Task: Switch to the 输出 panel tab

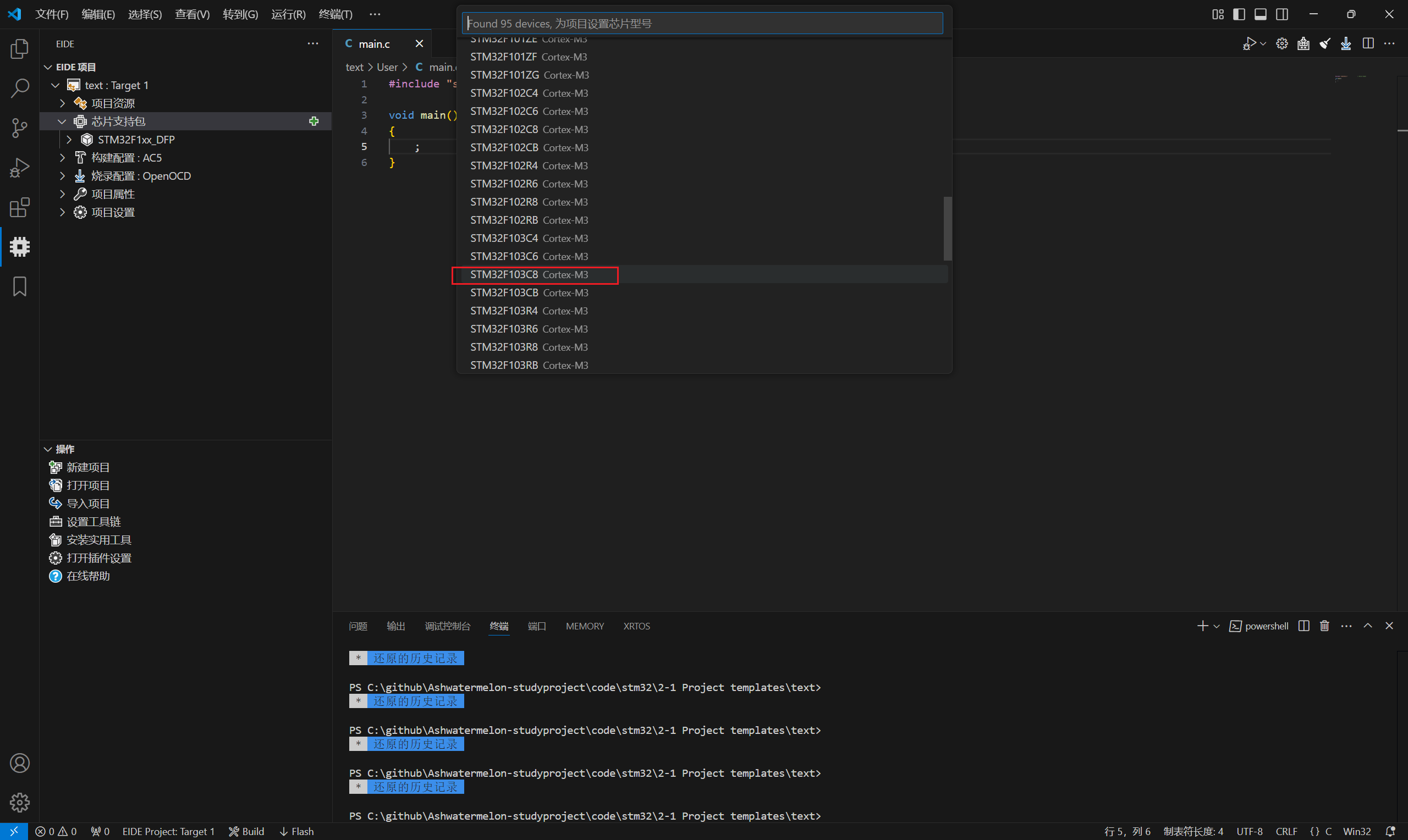Action: pos(396,626)
